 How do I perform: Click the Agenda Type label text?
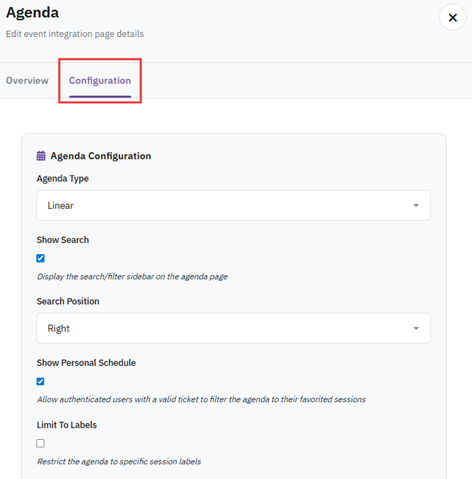[x=63, y=179]
